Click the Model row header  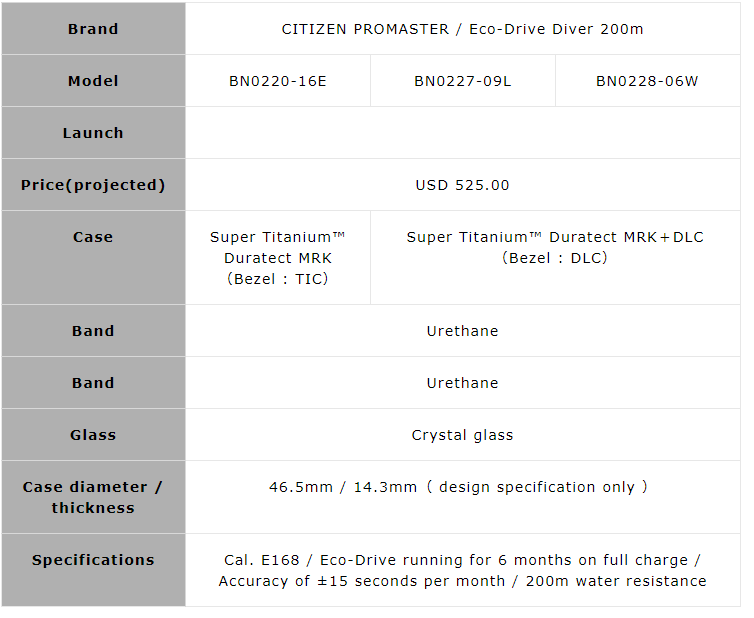(93, 81)
